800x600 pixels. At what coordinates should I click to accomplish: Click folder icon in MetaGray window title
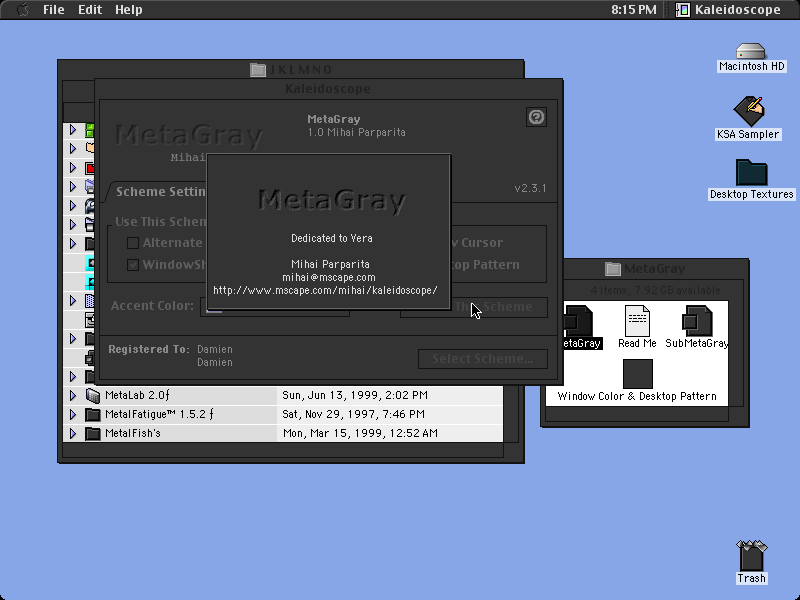tap(613, 268)
